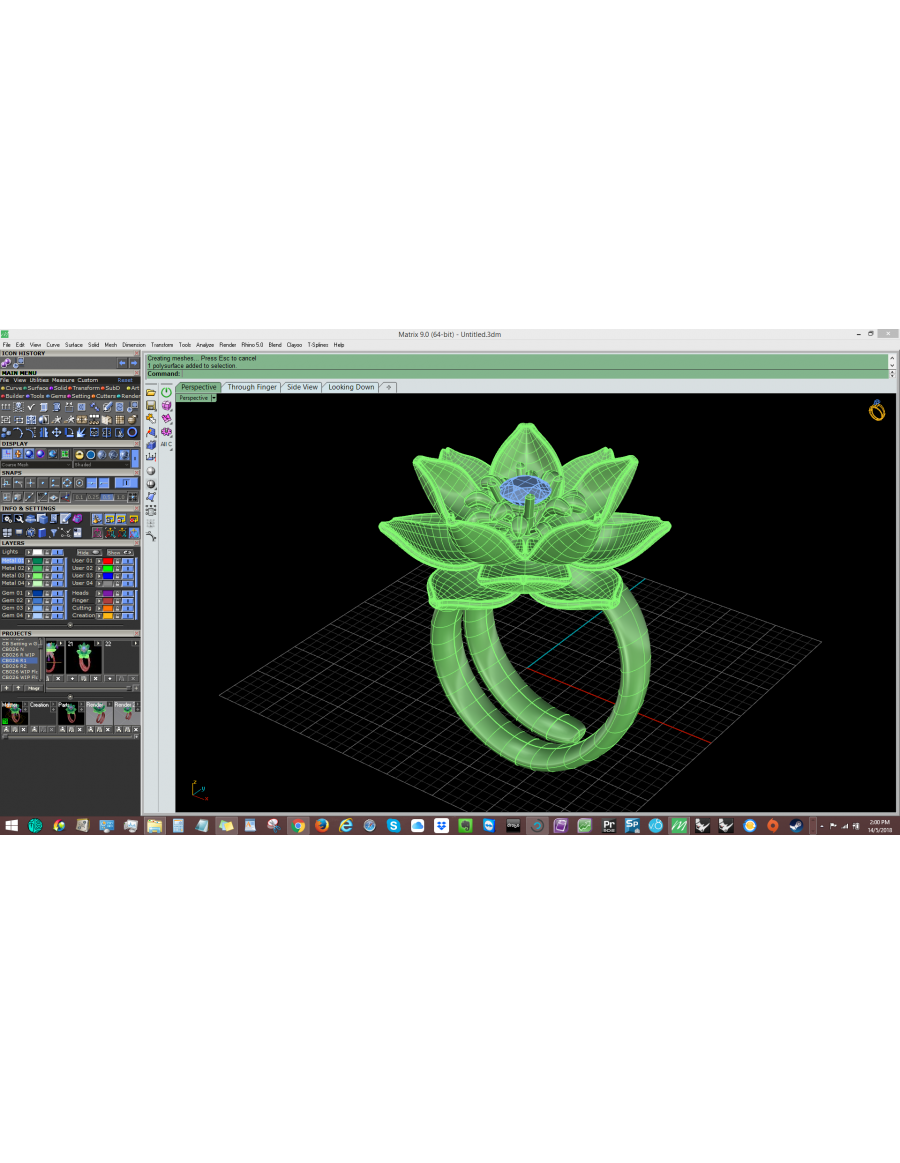Expand Gem 02 layer arrow button
900x1163 pixels.
[29, 601]
